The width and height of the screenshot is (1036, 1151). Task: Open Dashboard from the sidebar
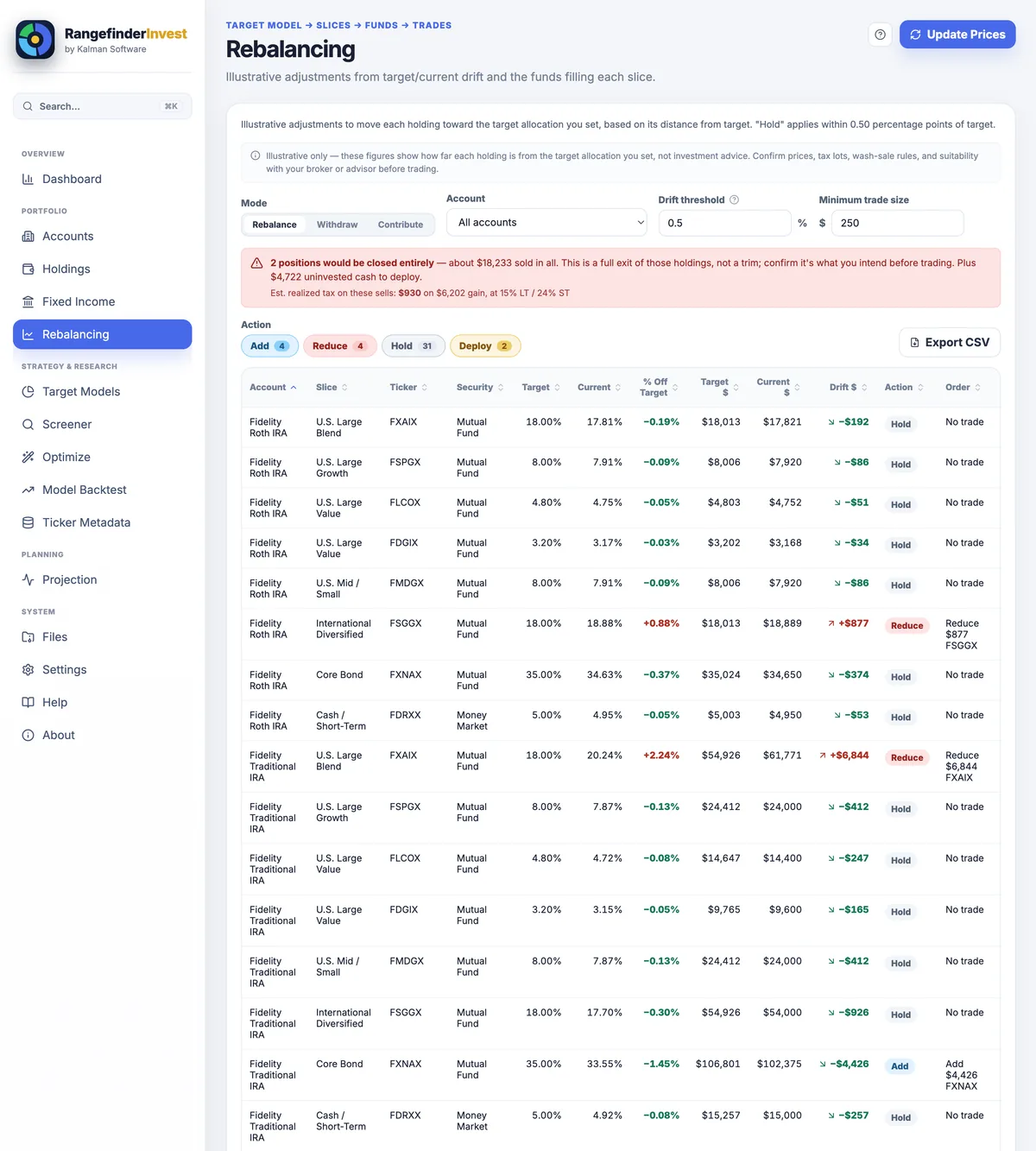coord(102,179)
